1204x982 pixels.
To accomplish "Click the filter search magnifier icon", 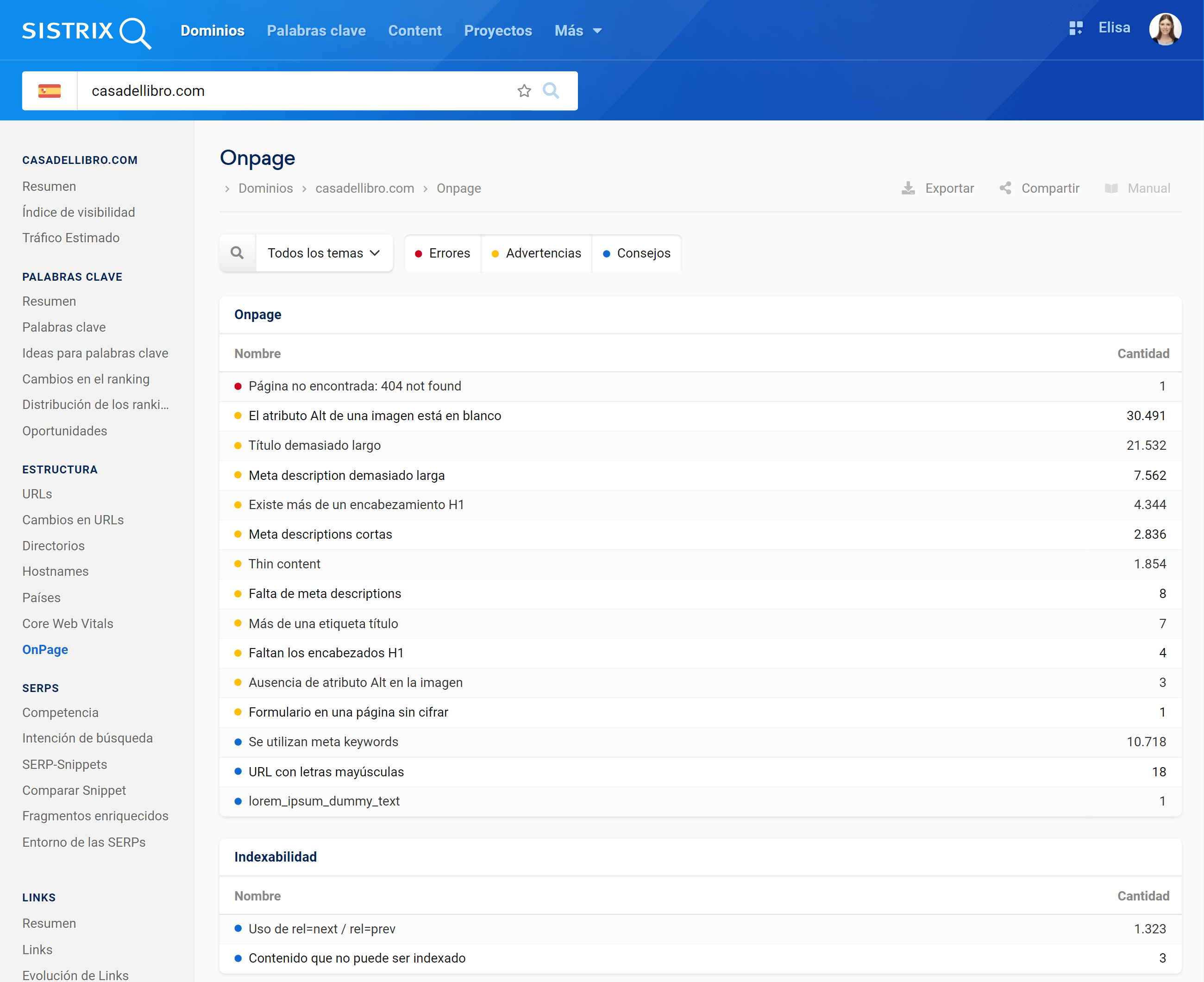I will [238, 253].
